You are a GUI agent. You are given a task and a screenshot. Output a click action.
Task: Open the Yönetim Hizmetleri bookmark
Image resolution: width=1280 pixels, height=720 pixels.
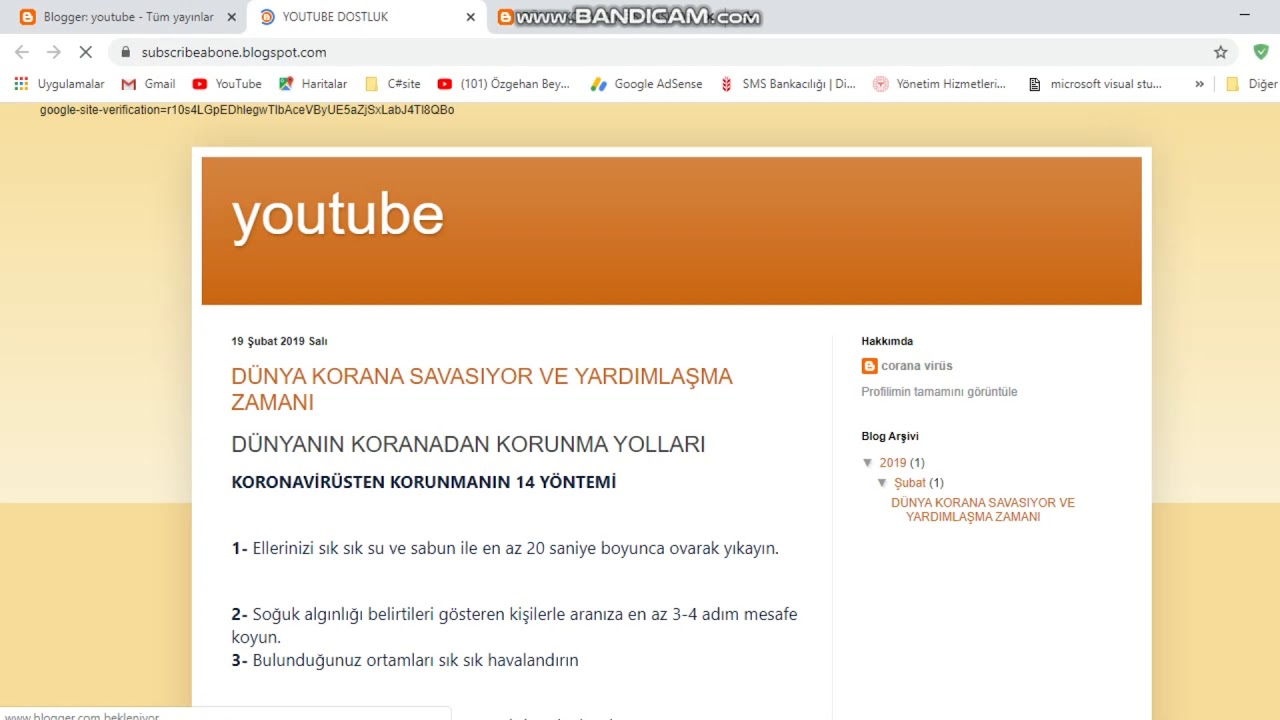tap(940, 84)
